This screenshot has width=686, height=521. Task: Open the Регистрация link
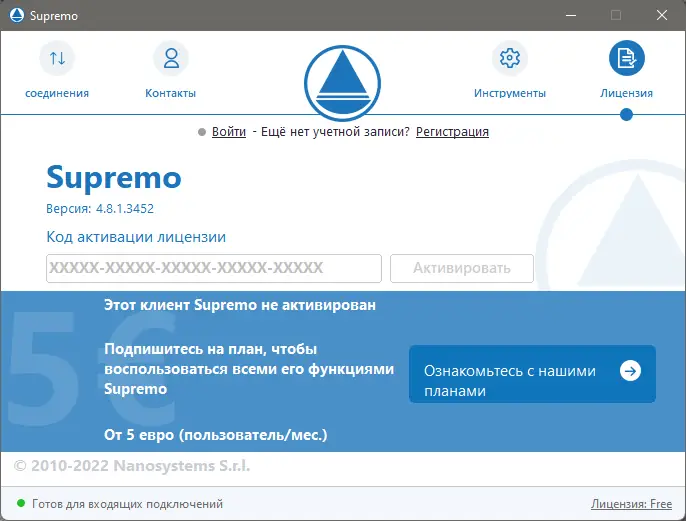pyautogui.click(x=452, y=132)
